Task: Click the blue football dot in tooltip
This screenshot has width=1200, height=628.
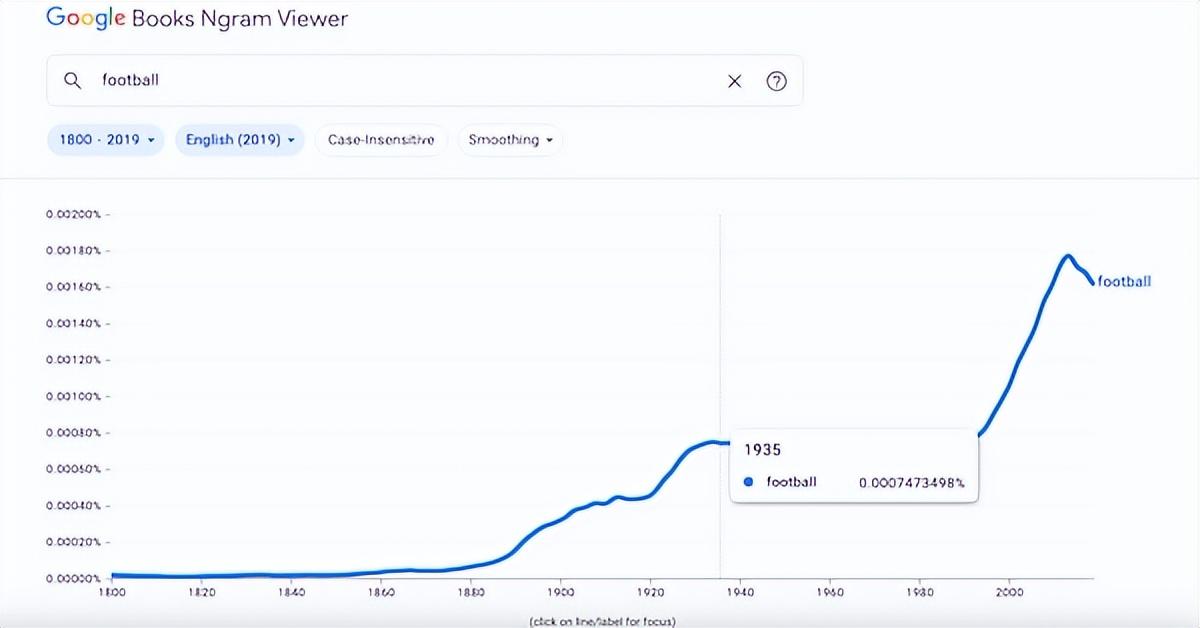Action: coord(749,482)
